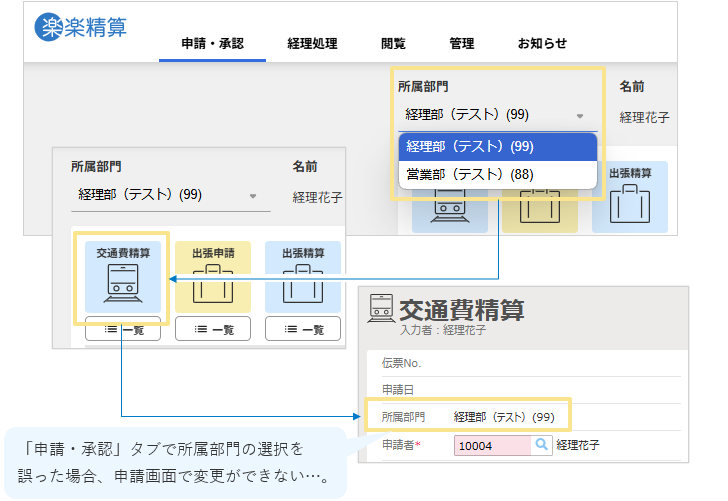The height and width of the screenshot is (501, 728).
Task: Expand the 所属部門 dropdown in the left panel
Action: click(x=170, y=195)
